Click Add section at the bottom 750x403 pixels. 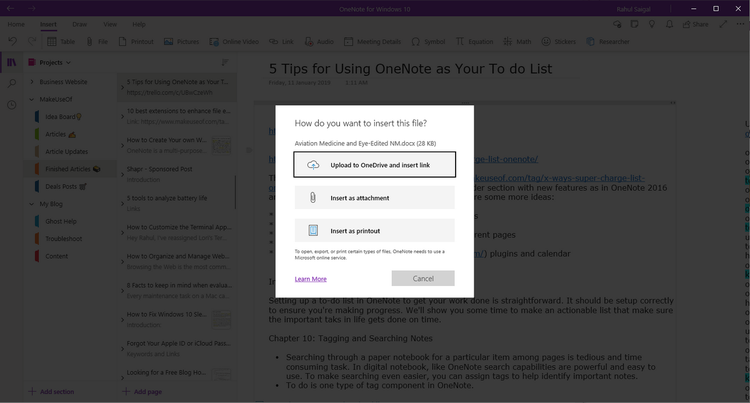point(51,392)
